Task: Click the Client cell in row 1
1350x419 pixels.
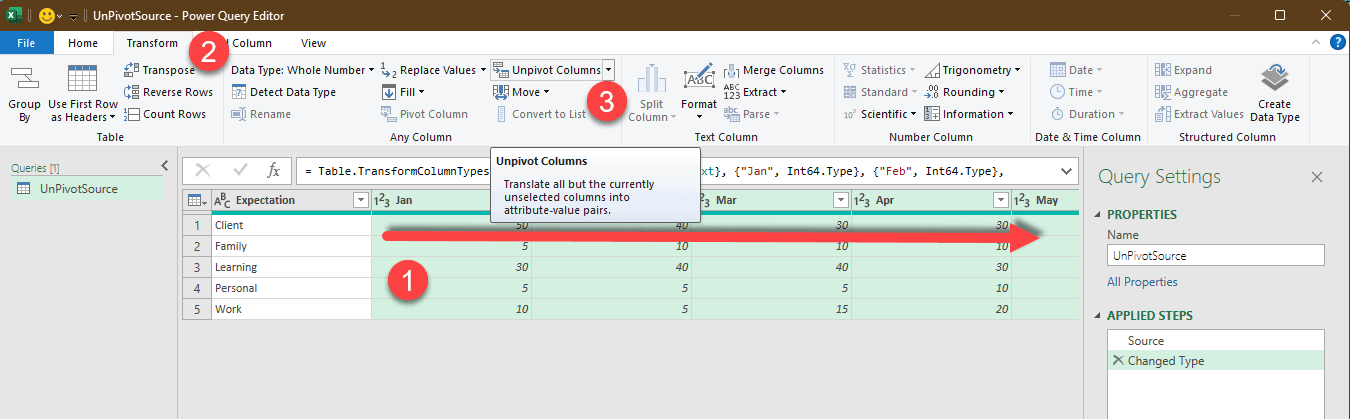Action: [x=291, y=225]
